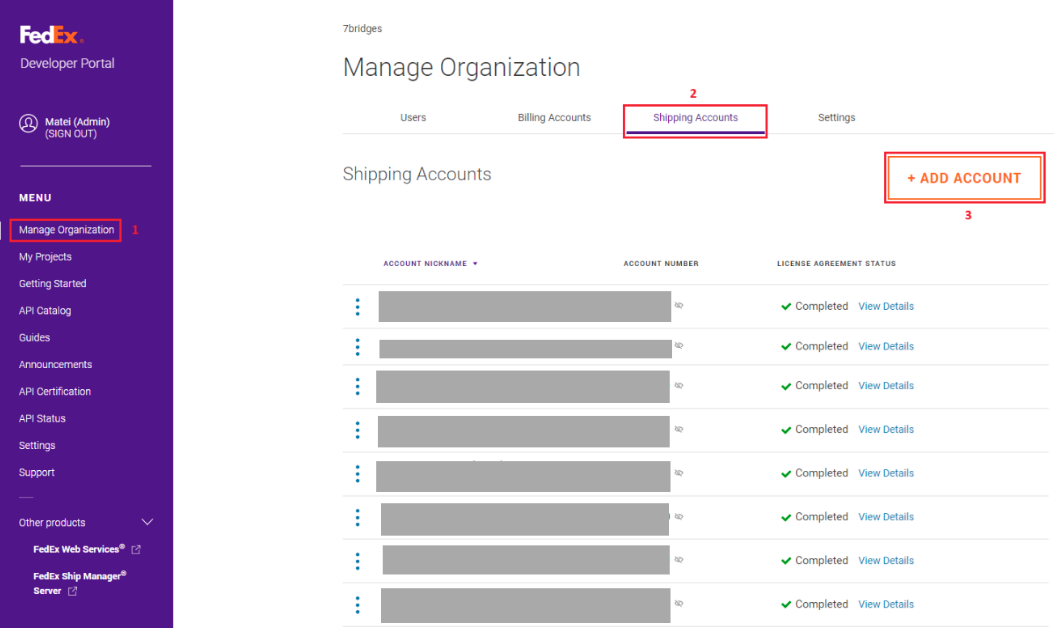Click the link icon next to the first account number
Image resolution: width=1054 pixels, height=629 pixels.
(x=679, y=307)
